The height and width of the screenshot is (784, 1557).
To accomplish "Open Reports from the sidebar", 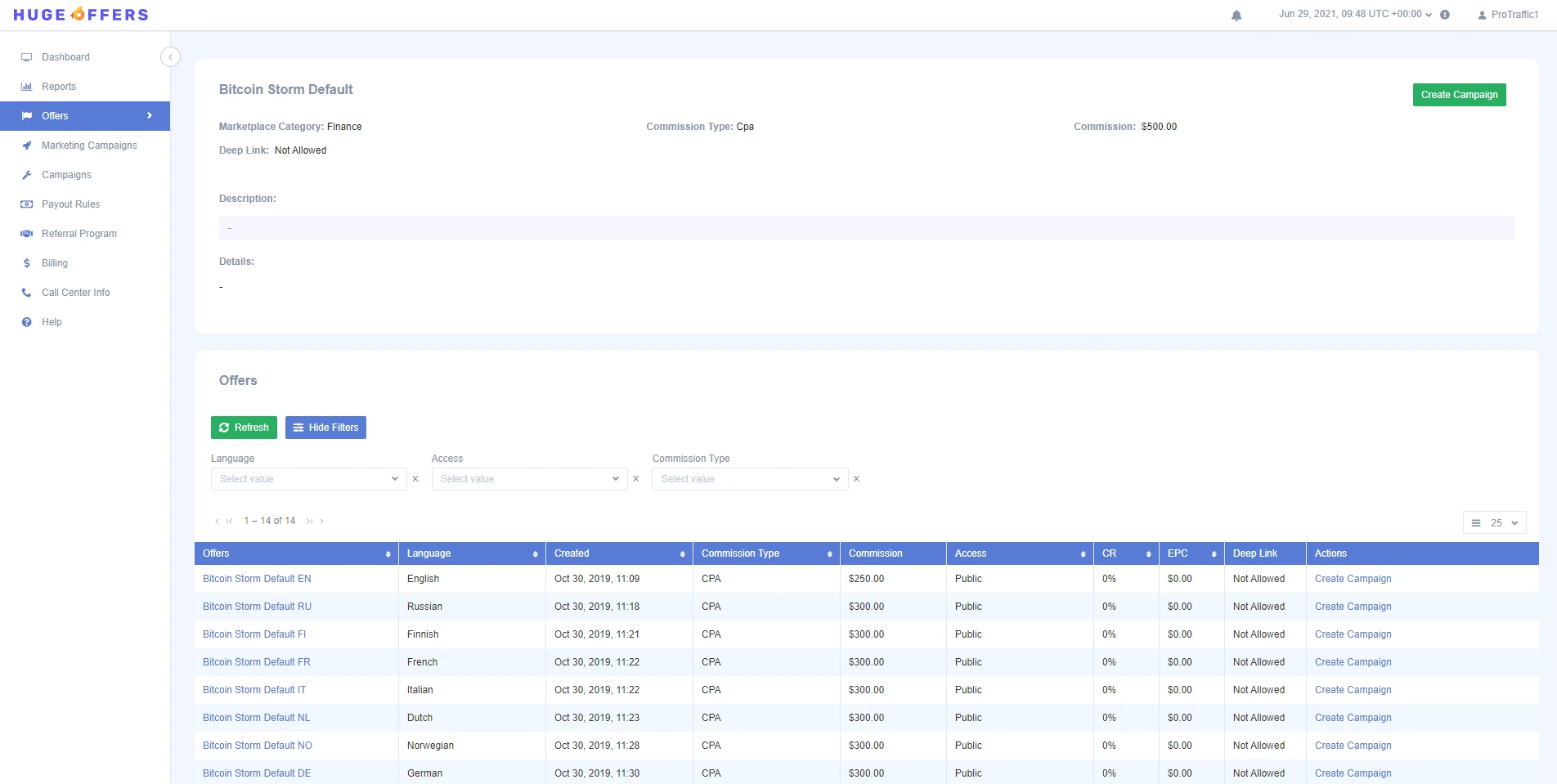I will 59,87.
